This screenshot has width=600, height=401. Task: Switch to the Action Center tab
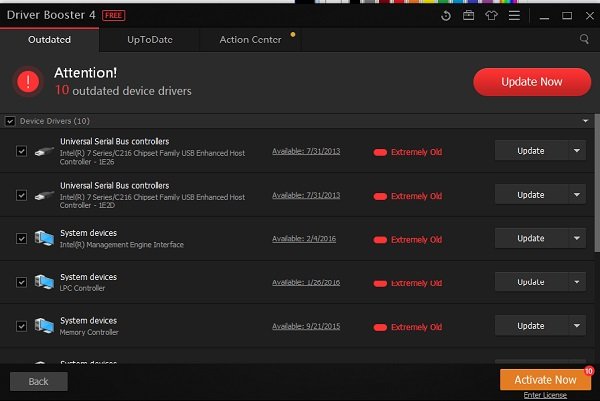pos(251,40)
